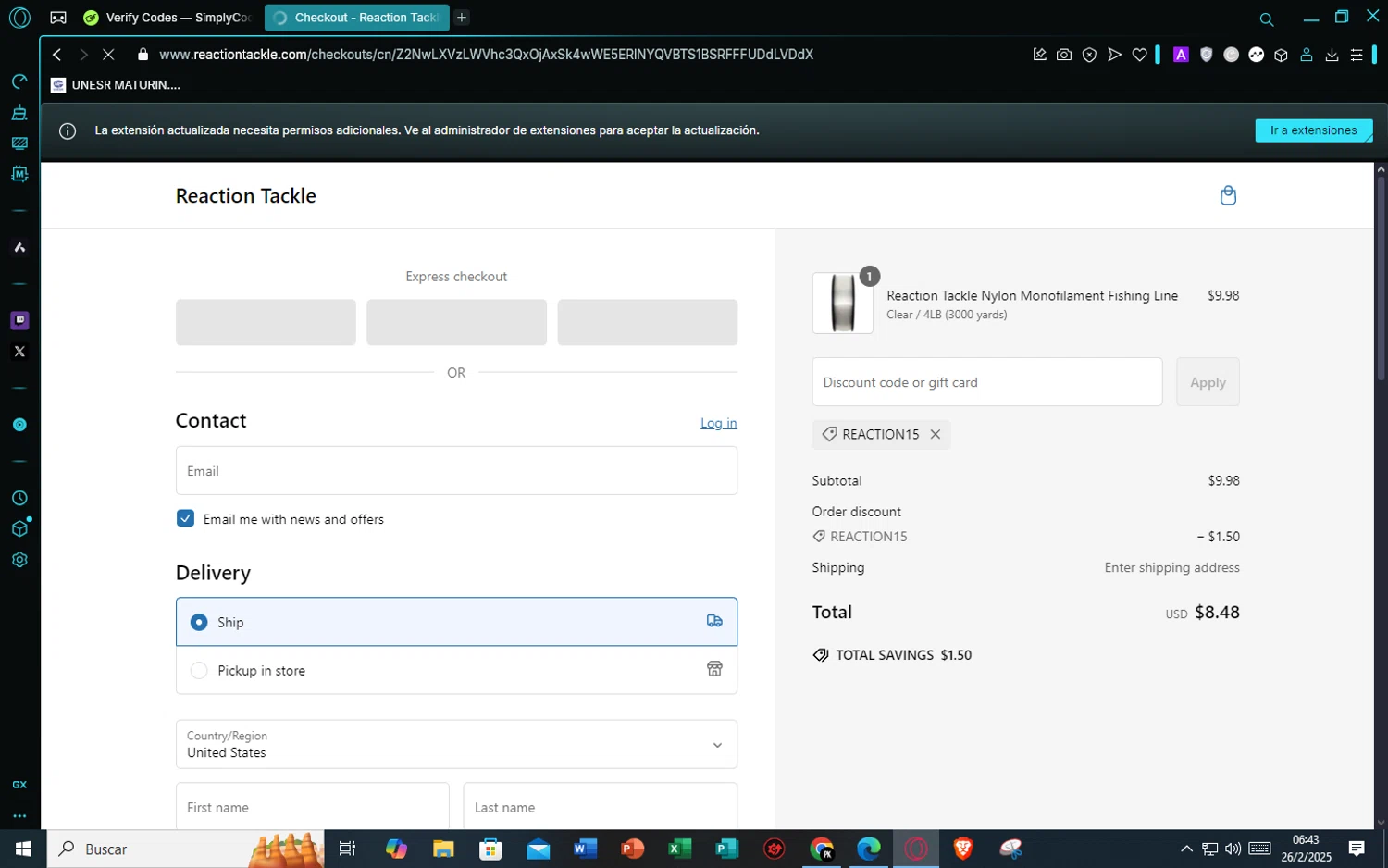Open the volume control in system tray
The height and width of the screenshot is (868, 1388).
[x=1233, y=849]
